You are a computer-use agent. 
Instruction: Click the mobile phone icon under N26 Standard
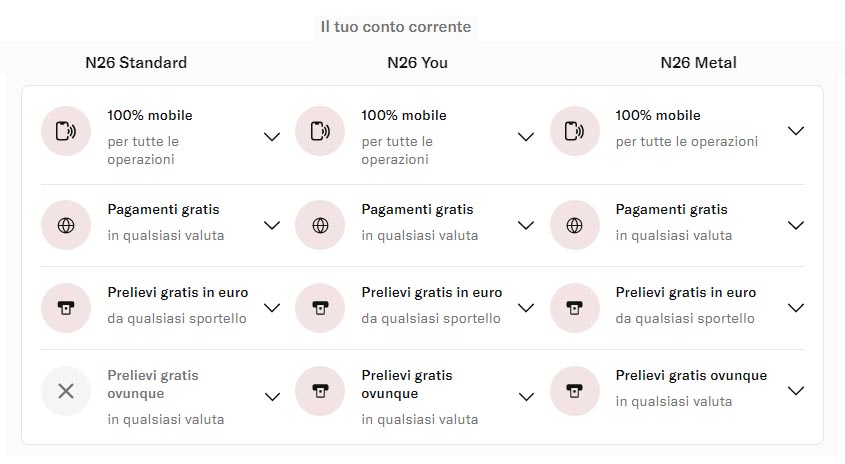tap(66, 131)
